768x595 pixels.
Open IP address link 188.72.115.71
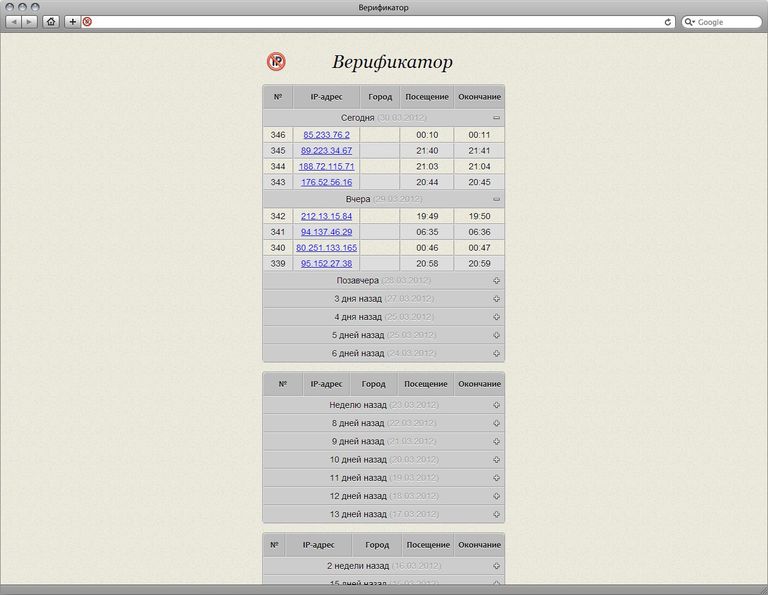pyautogui.click(x=326, y=167)
